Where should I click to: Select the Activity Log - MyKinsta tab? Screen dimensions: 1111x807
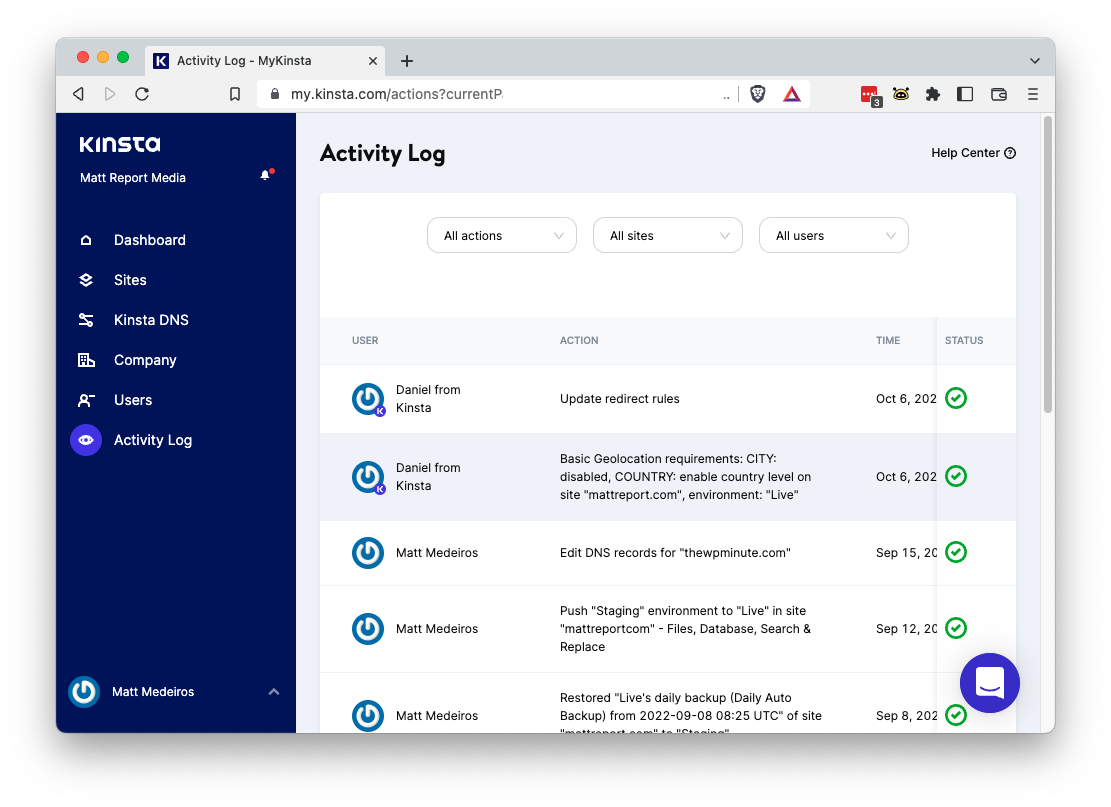[x=265, y=61]
